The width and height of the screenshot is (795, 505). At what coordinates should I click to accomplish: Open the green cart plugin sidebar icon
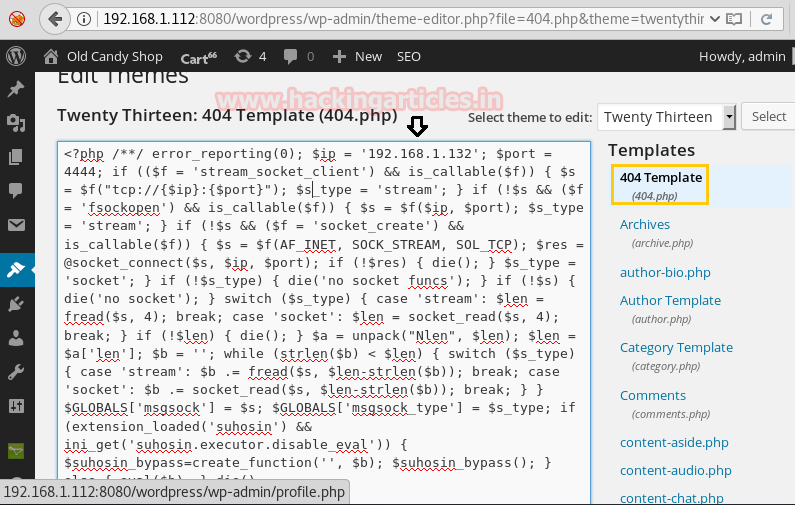pos(16,450)
